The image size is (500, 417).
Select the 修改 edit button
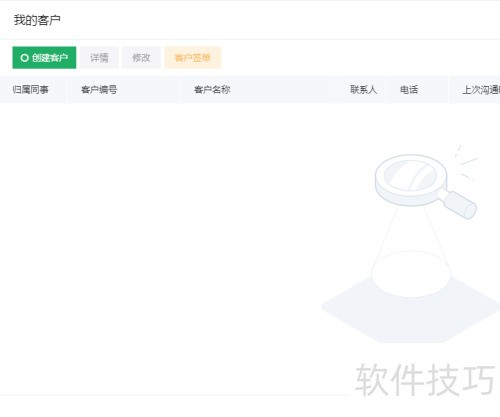[x=141, y=58]
